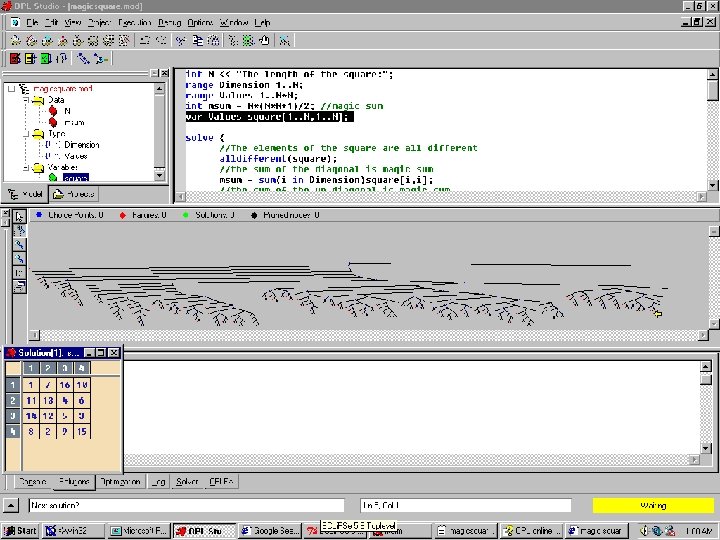
Task: Switch to the Projects tab
Action: (74, 194)
